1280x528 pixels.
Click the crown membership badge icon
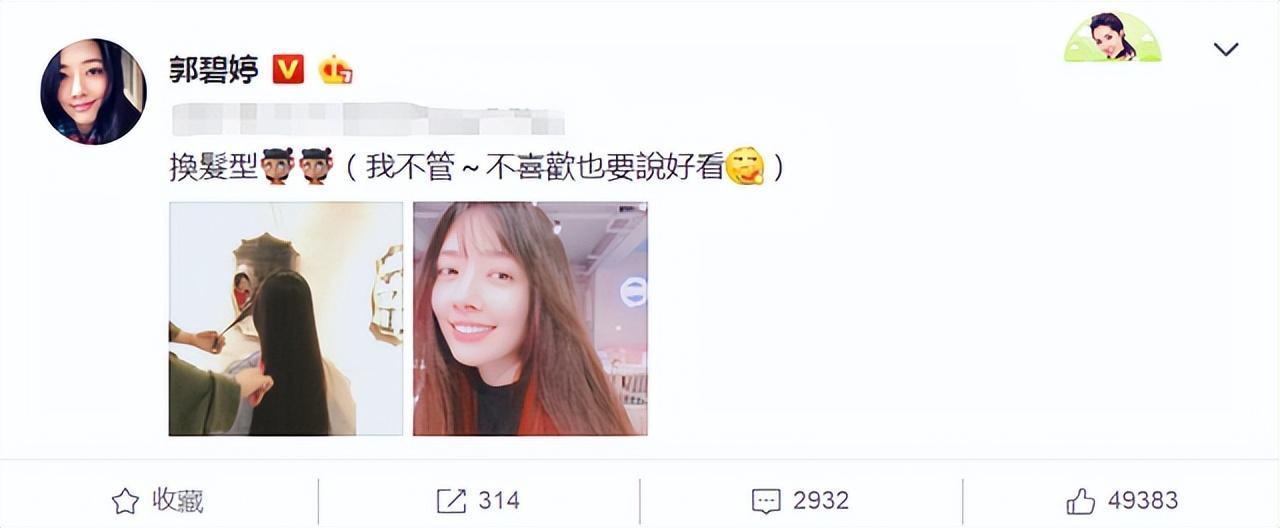pyautogui.click(x=335, y=69)
